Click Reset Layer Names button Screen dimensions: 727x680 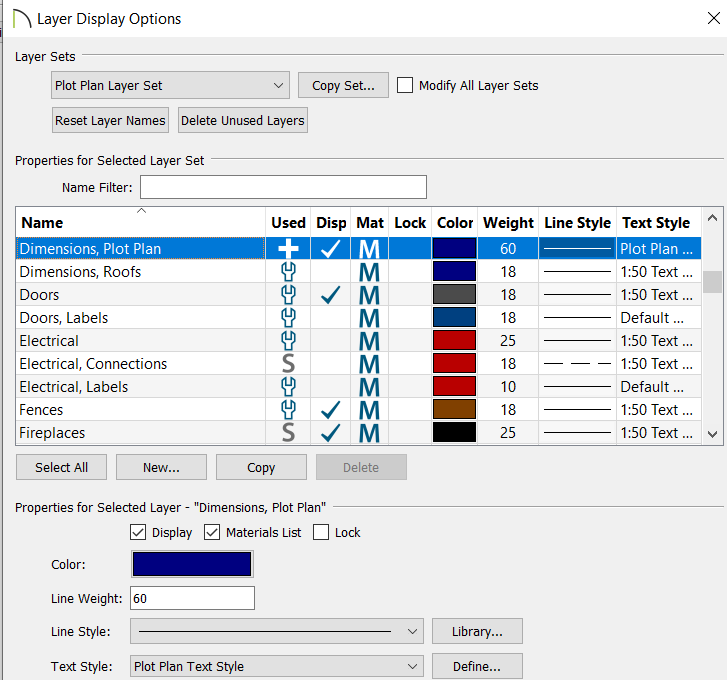tap(110, 121)
